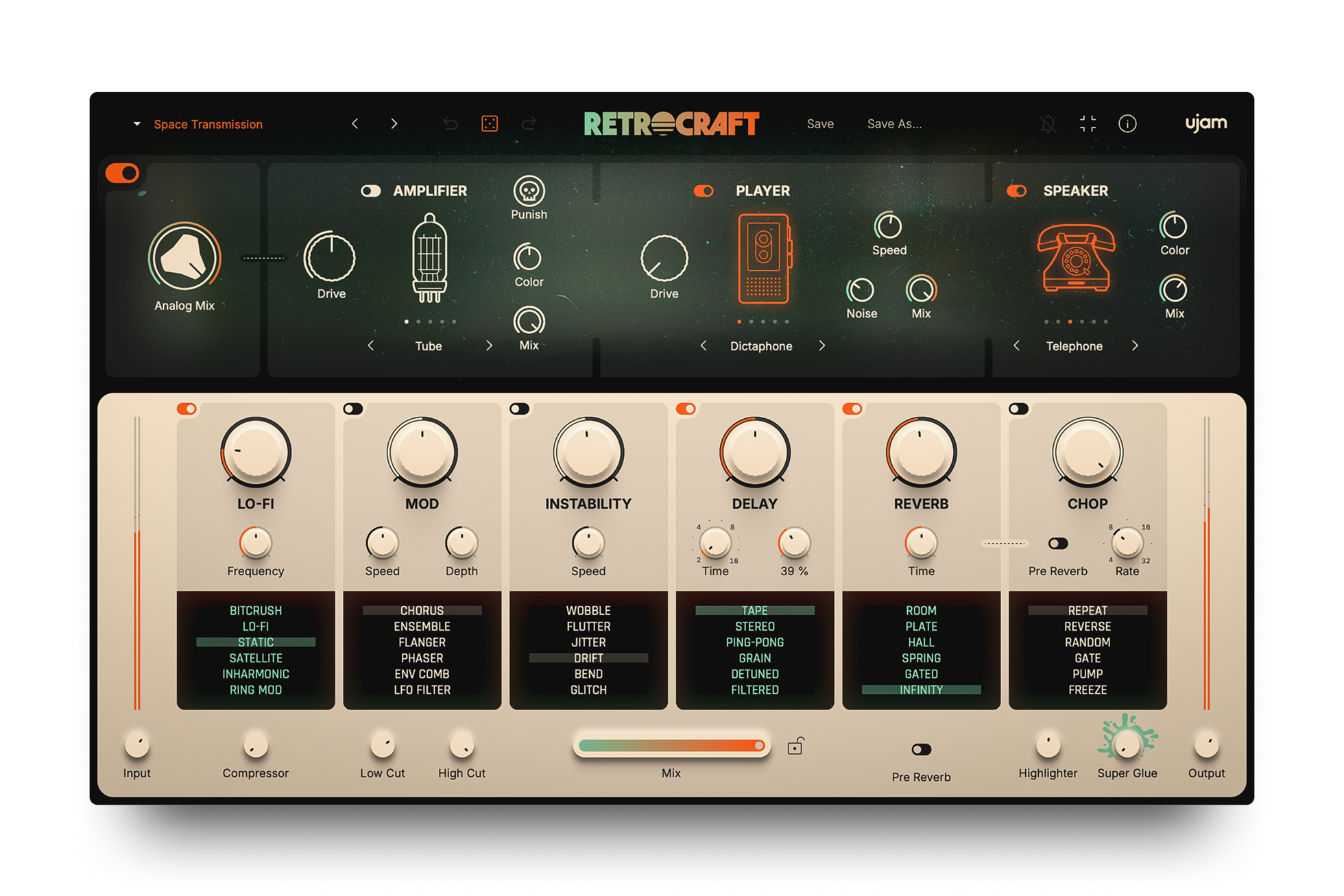Viewport: 1344px width, 896px height.
Task: Select GLITCH instability mode
Action: tap(588, 690)
